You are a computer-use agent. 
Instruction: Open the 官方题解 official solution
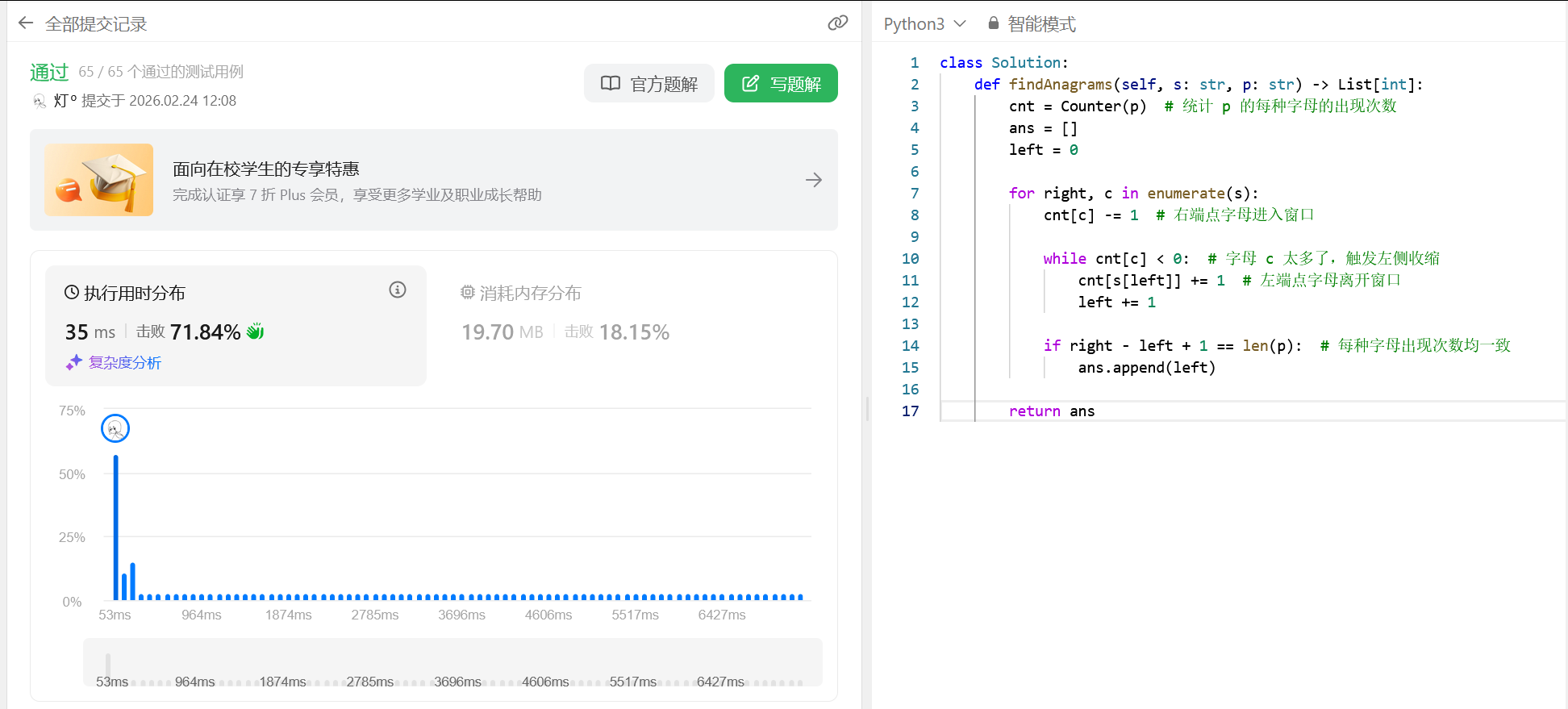click(649, 84)
